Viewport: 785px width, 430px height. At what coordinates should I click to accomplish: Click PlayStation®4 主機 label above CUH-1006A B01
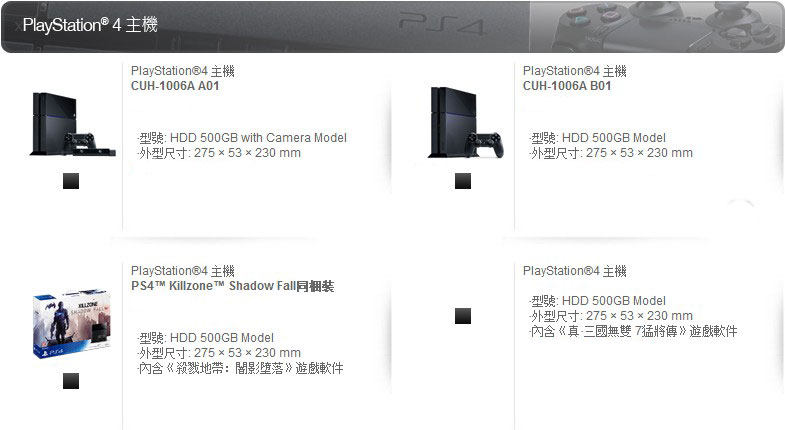click(x=575, y=71)
